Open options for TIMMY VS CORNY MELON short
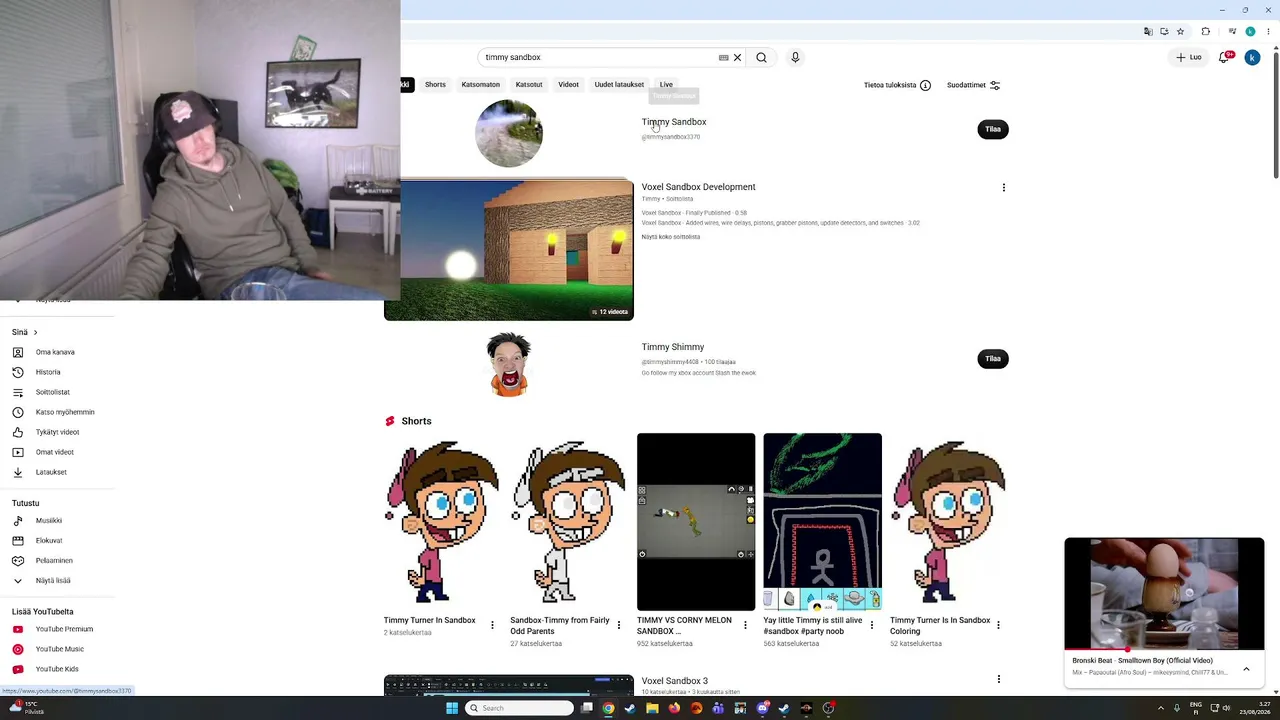The width and height of the screenshot is (1280, 720). tap(745, 625)
